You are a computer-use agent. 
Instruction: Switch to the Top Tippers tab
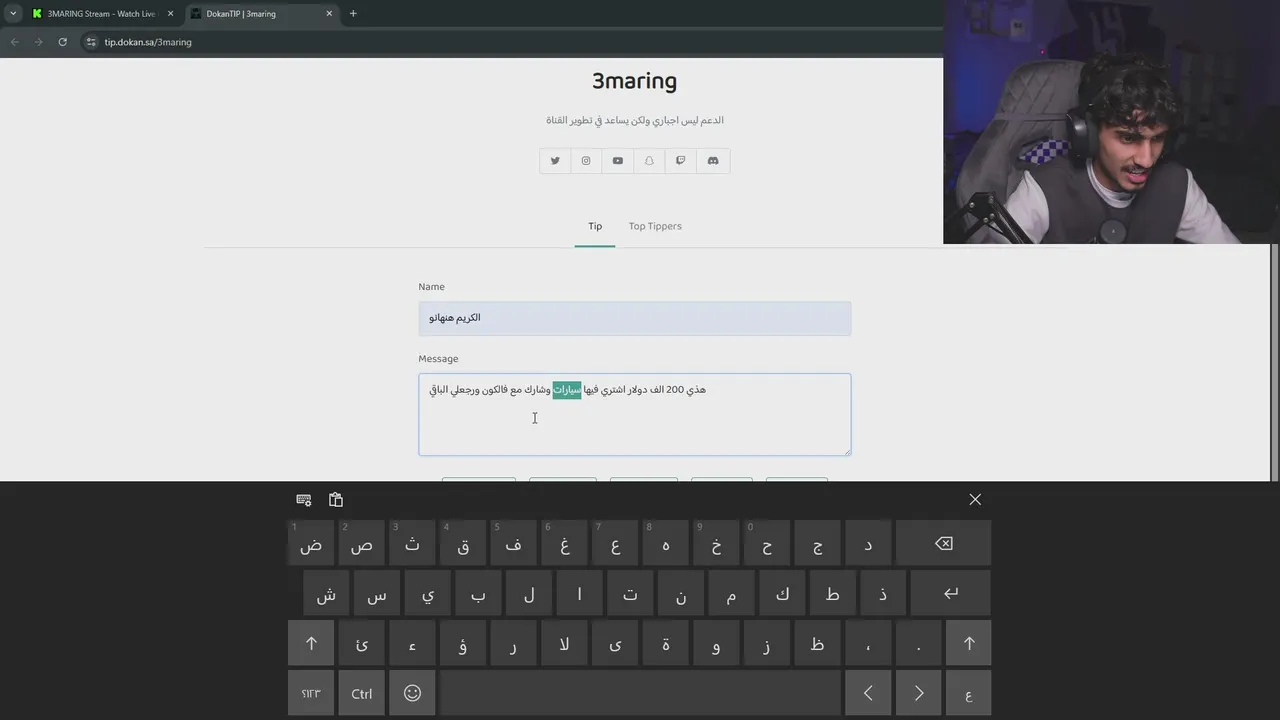pos(655,226)
